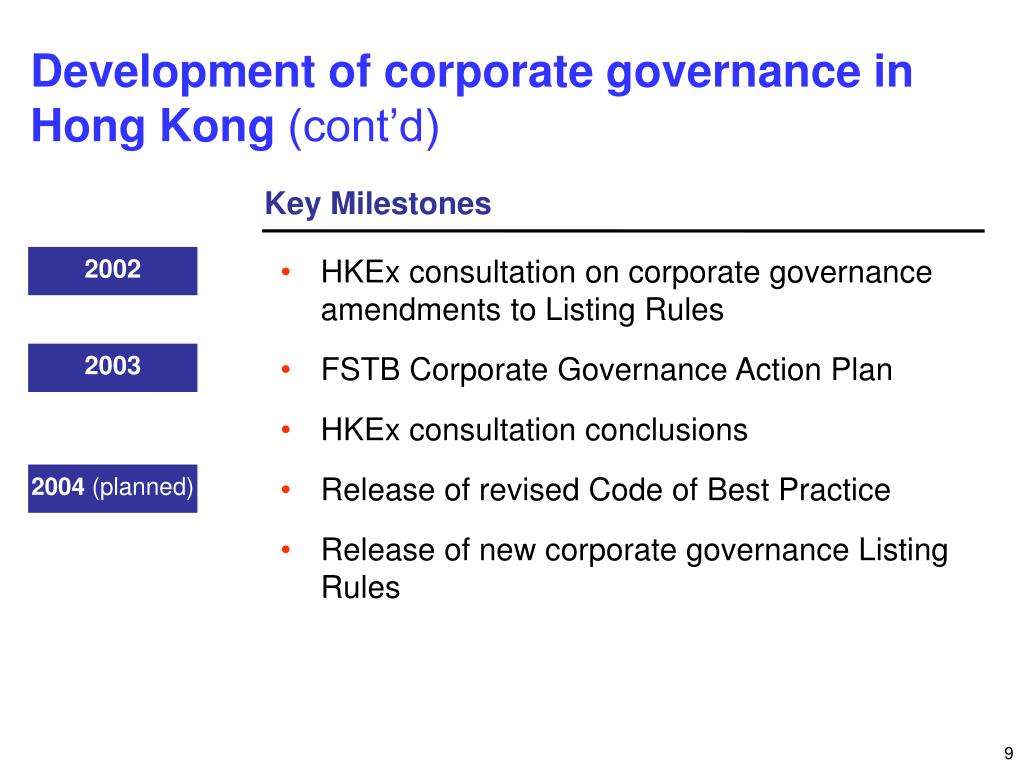Click 'amendments to Listing Rules' line
Screen dimensions: 1024x768
click(522, 310)
